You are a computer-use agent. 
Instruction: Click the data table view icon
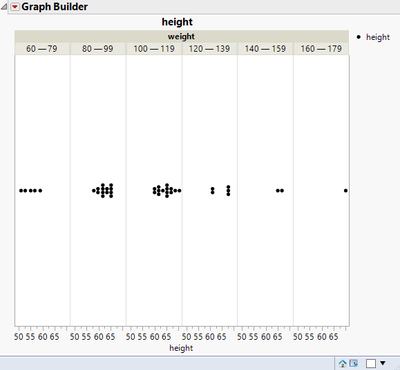point(354,363)
